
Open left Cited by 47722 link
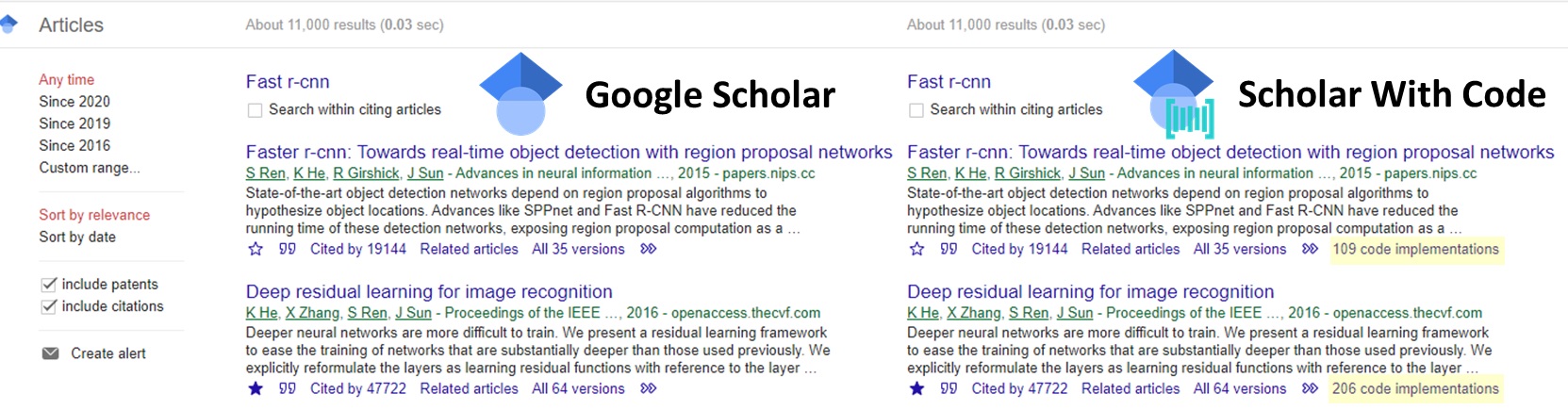[358, 388]
